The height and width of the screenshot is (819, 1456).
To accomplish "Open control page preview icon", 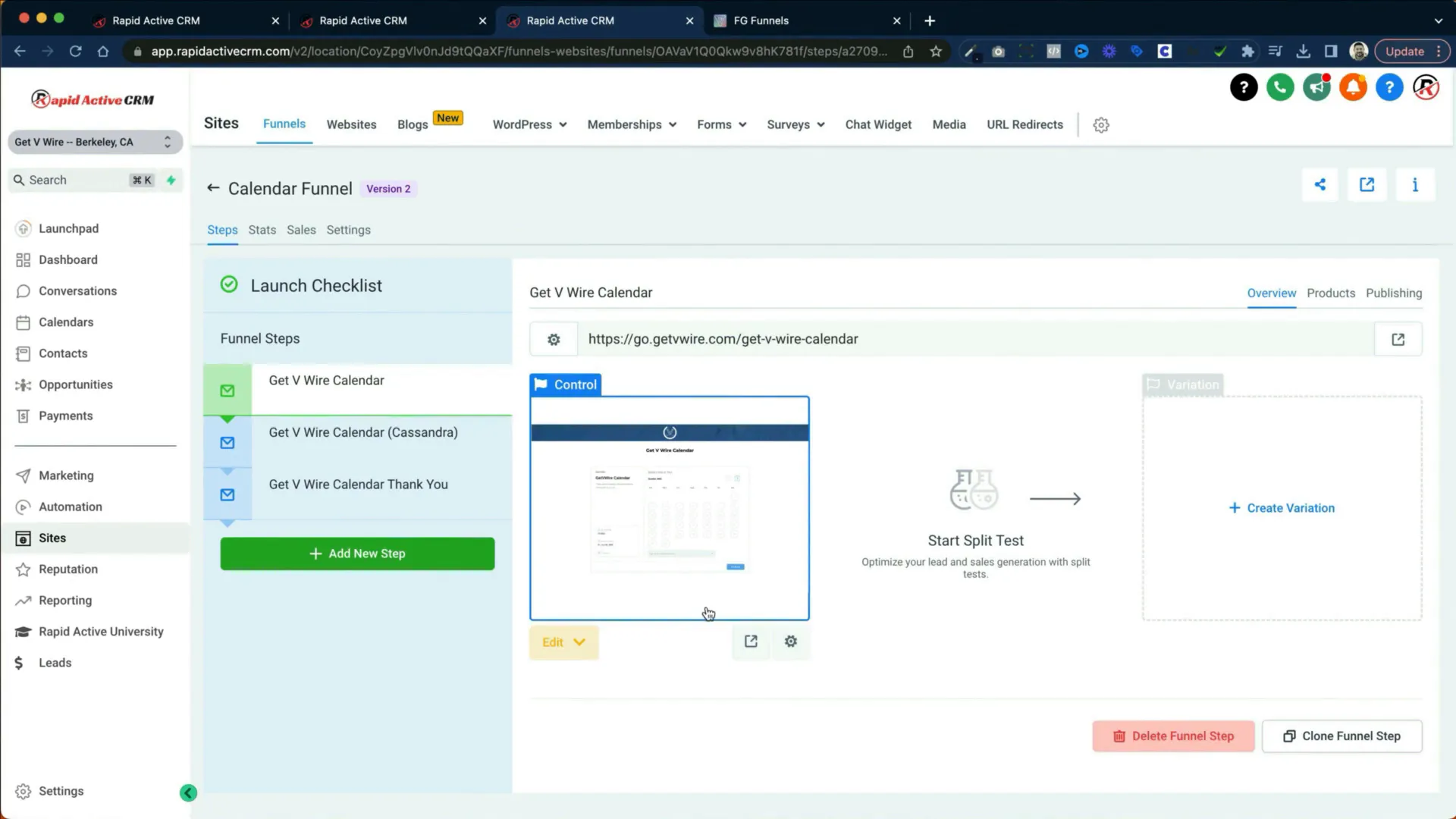I will tap(751, 642).
